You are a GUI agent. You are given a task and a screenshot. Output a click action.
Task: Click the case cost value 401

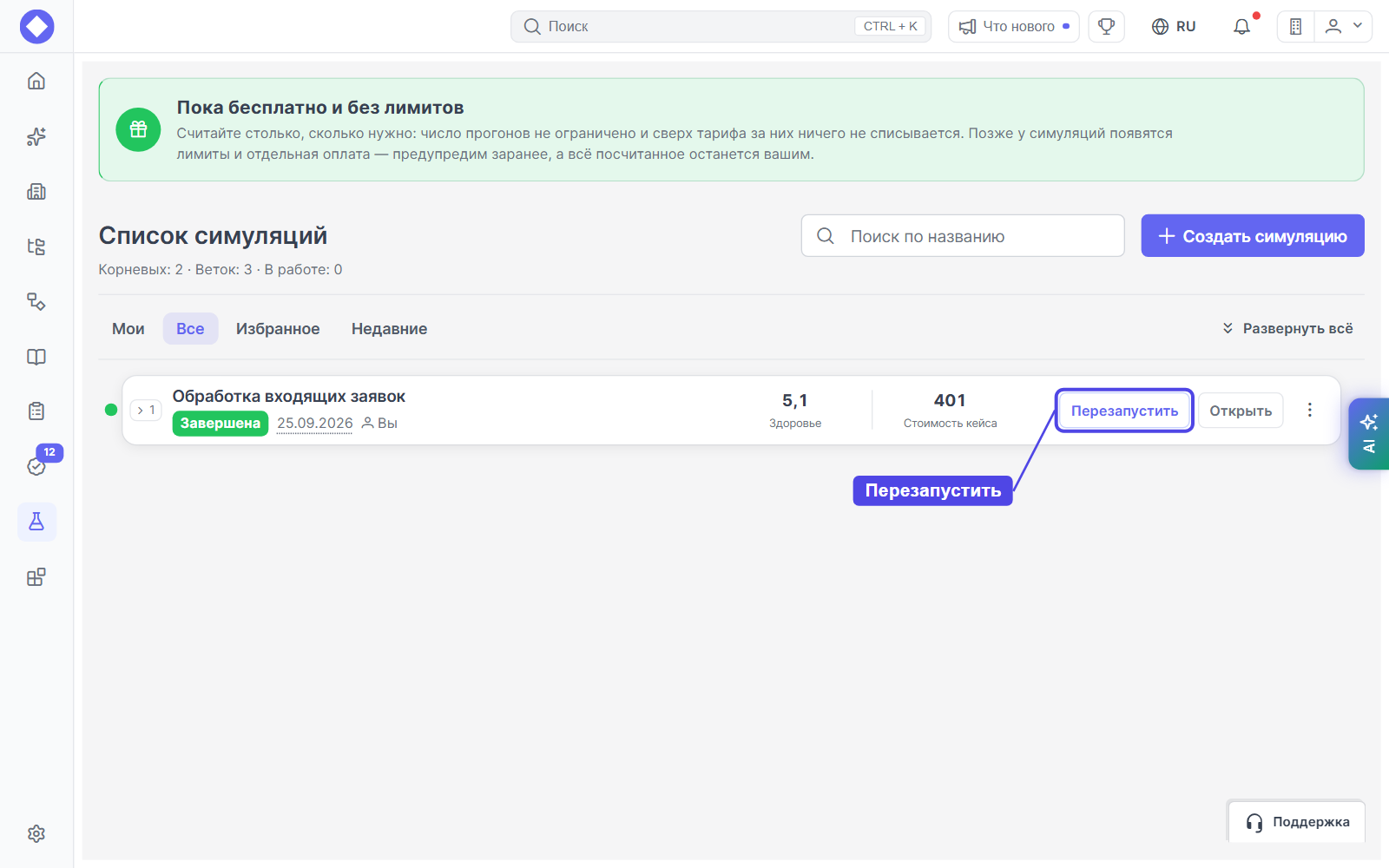pos(950,400)
